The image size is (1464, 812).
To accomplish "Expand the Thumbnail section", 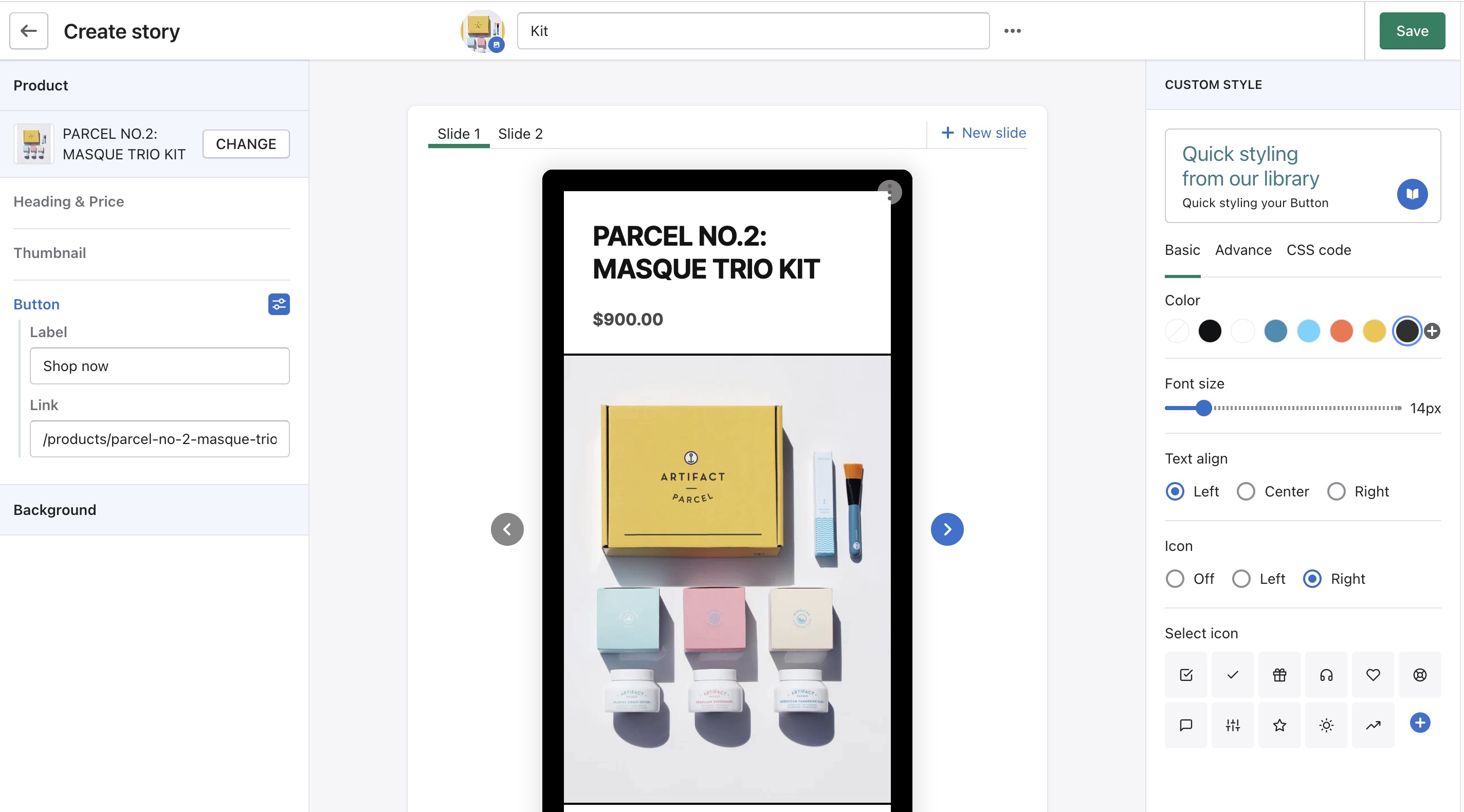I will click(50, 253).
